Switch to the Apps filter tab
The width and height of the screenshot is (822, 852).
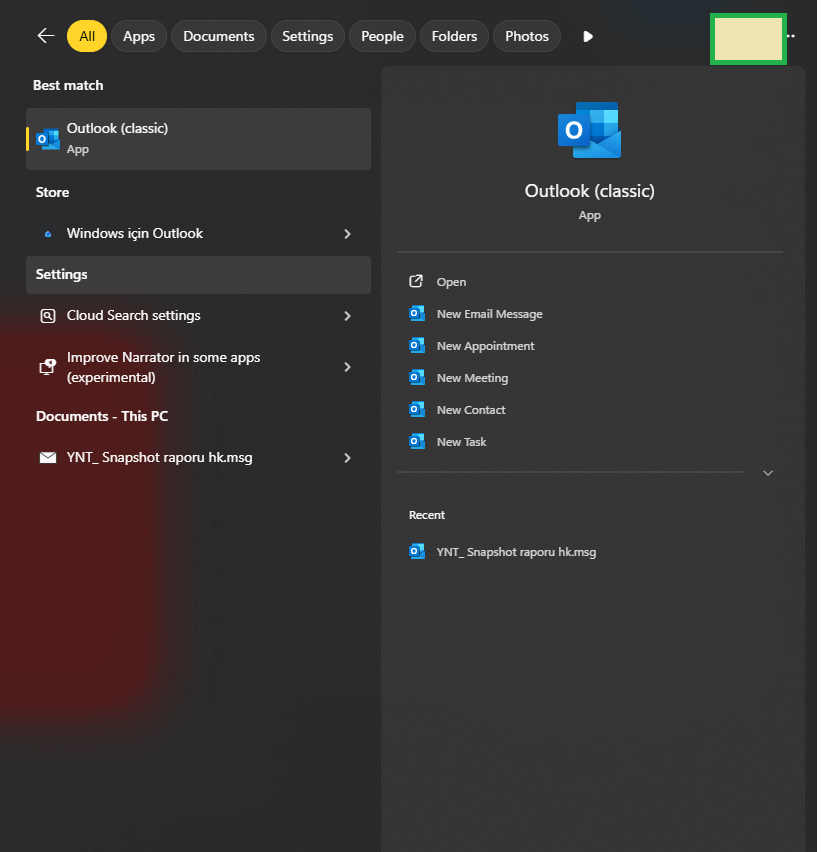tap(139, 36)
